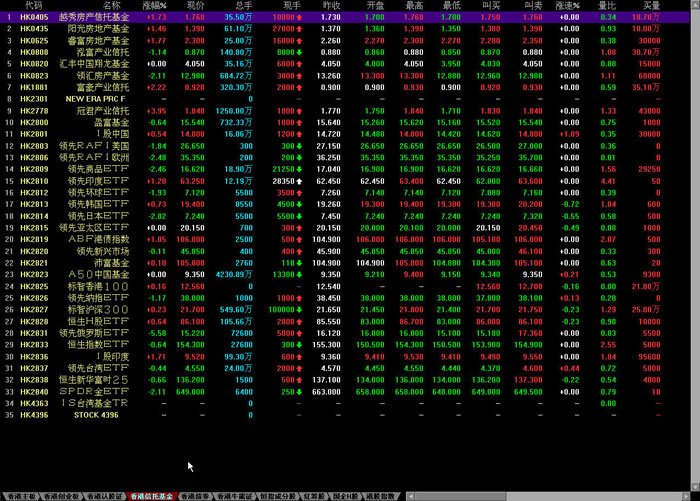Screen dimensions: 700x501
Task: Click the red up arrow in HK2778 row
Action: click(301, 111)
